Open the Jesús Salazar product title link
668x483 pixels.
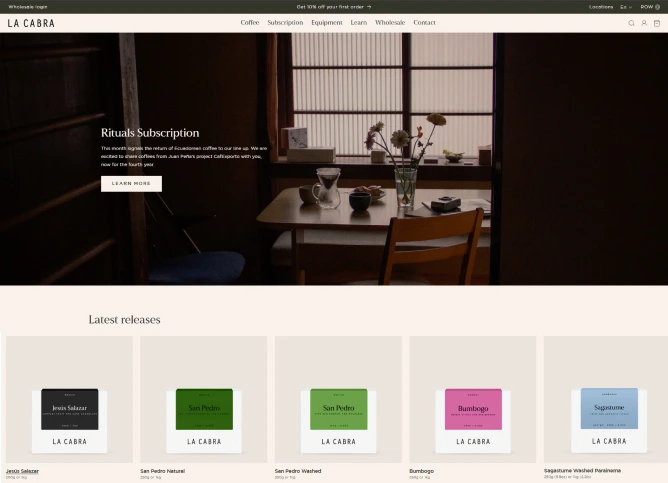pyautogui.click(x=22, y=471)
